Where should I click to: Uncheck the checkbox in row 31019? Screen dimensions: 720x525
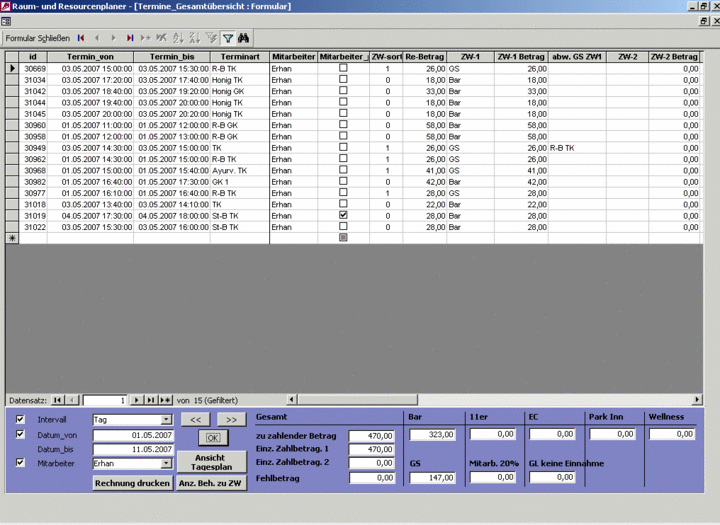[343, 215]
